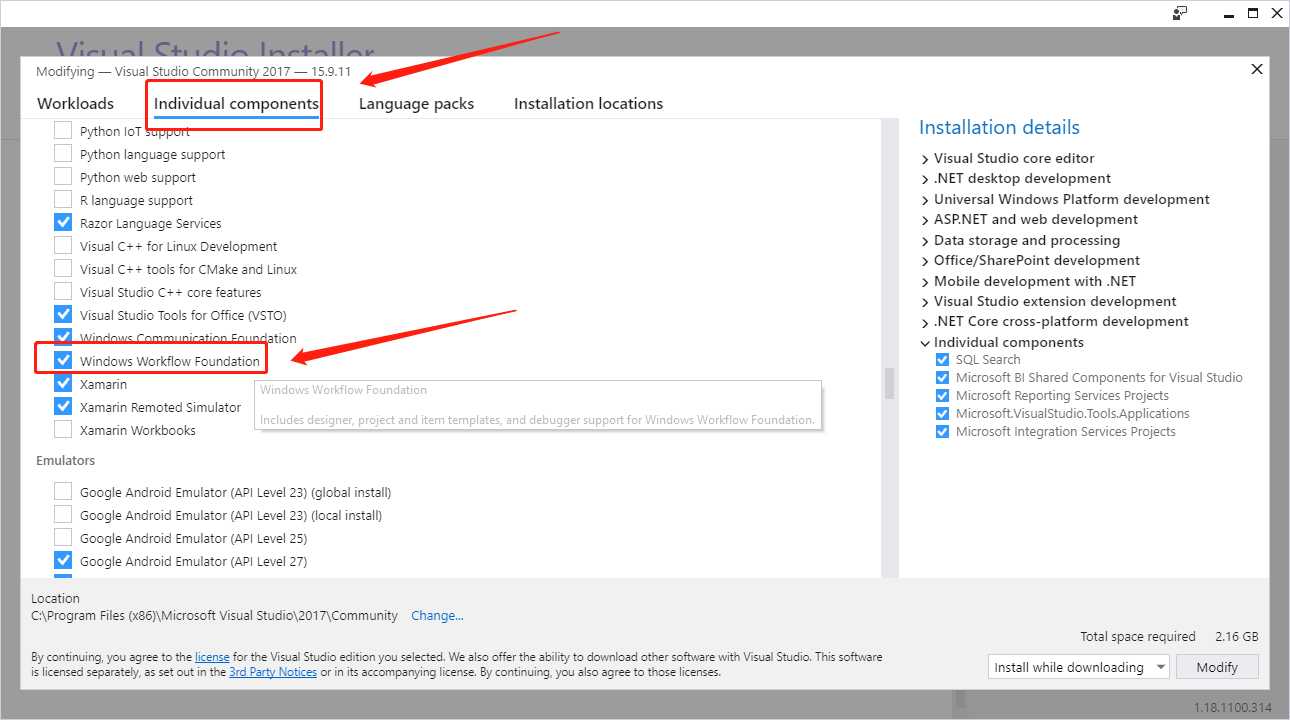Open the license link
1290x720 pixels.
click(212, 657)
